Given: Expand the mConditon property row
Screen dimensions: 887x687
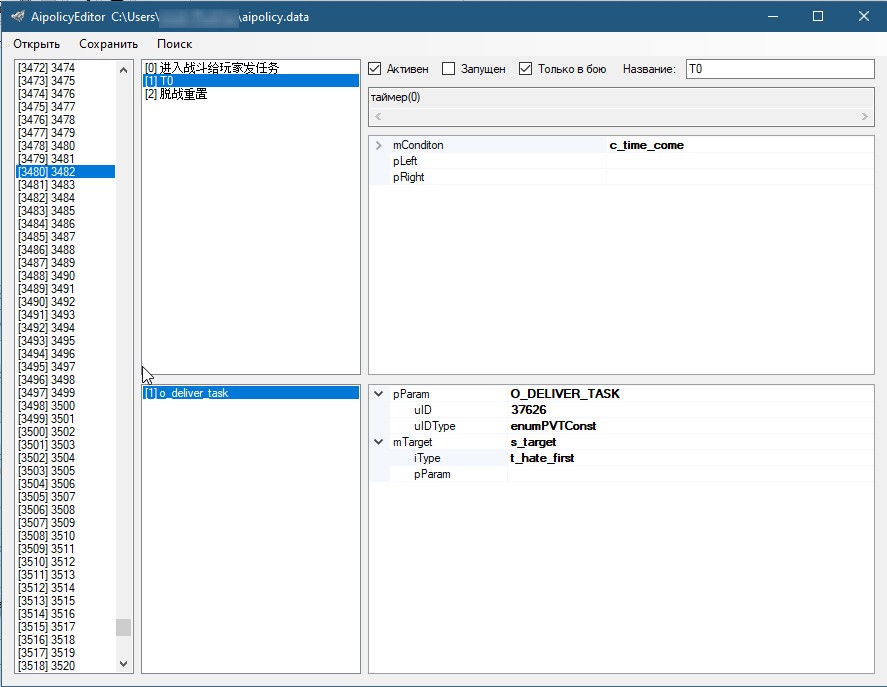Looking at the screenshot, I should tap(378, 145).
